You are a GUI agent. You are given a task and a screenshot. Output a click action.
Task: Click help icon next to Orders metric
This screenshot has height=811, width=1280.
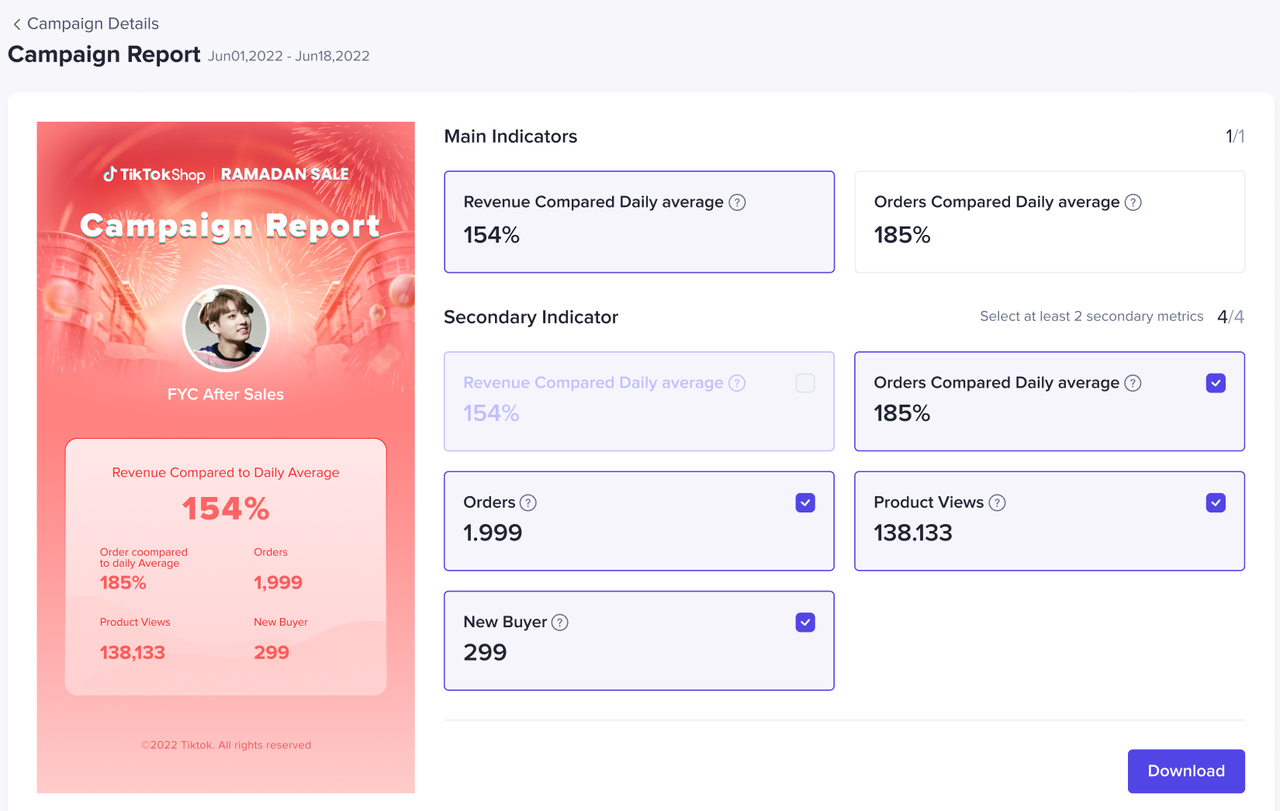tap(528, 503)
